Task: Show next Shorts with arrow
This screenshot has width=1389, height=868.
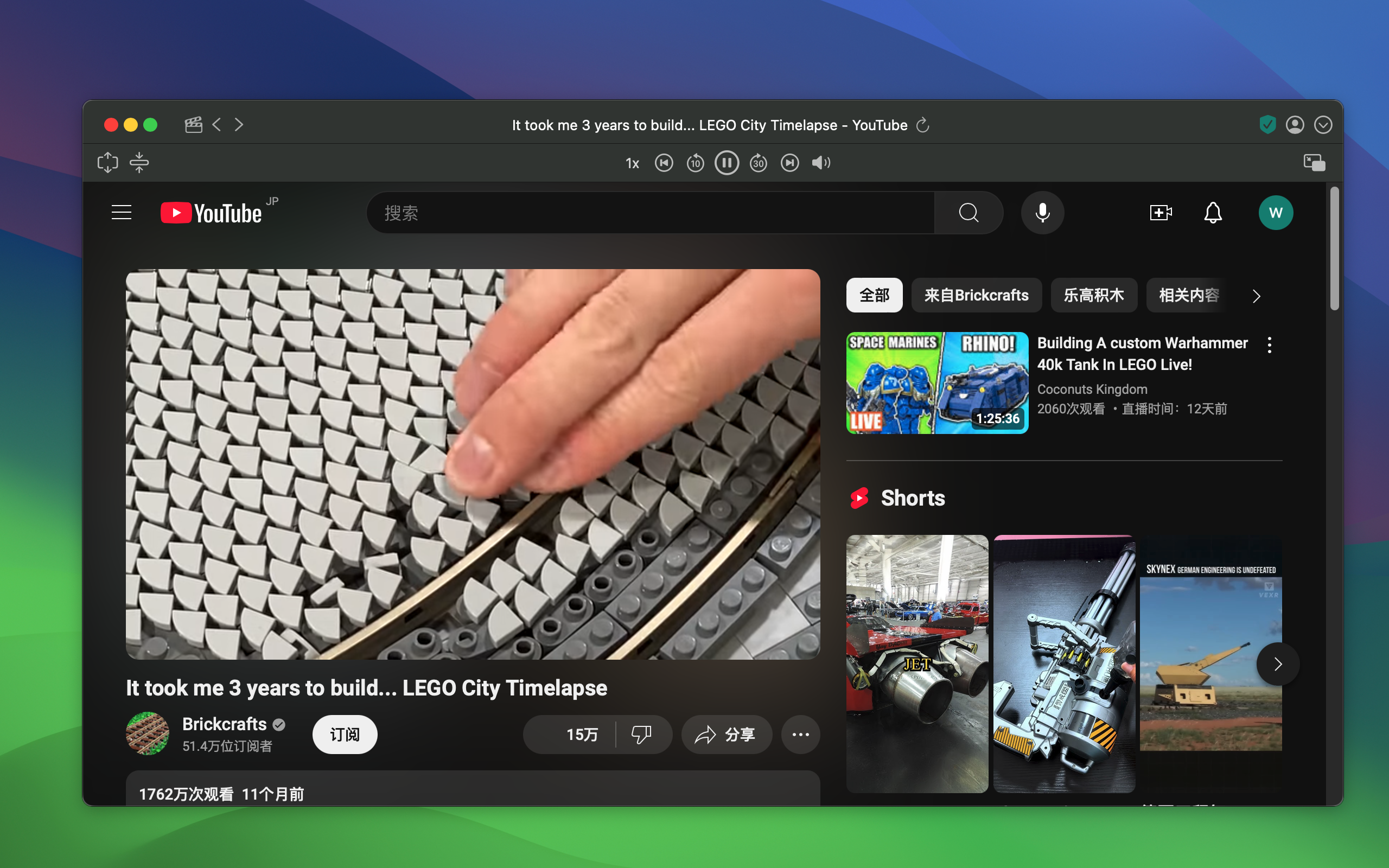Action: click(1278, 664)
